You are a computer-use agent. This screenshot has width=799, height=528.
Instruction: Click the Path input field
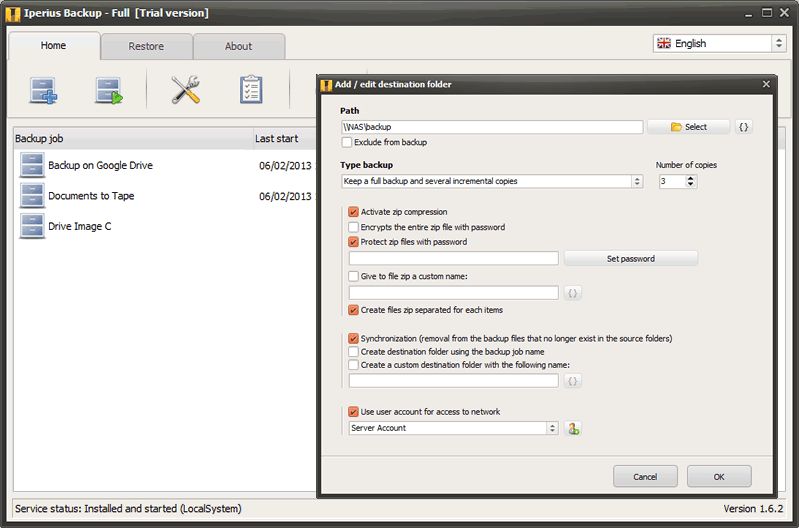click(x=491, y=127)
